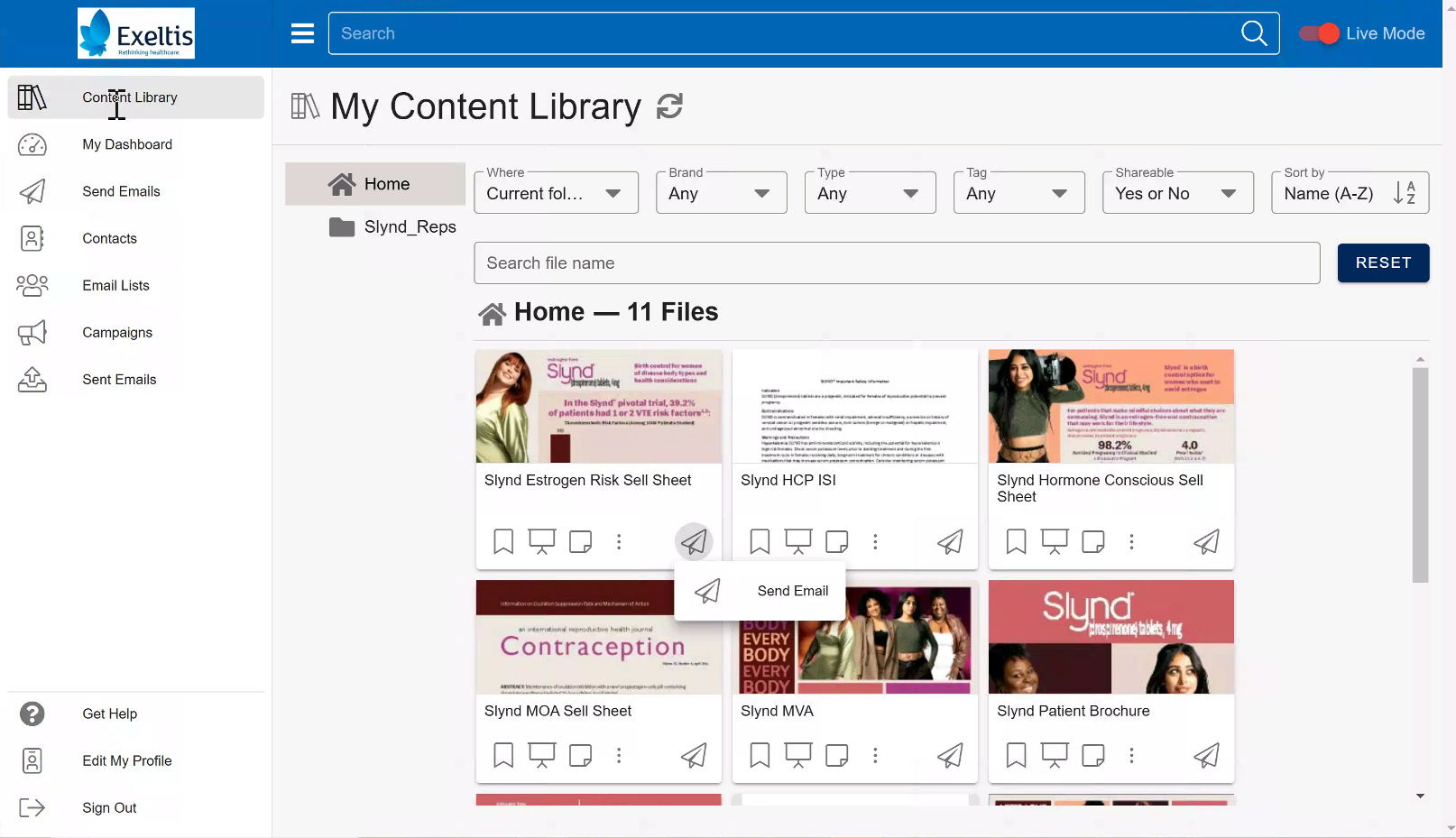
Task: Open the Slynd_Reps folder
Action: coord(392,227)
